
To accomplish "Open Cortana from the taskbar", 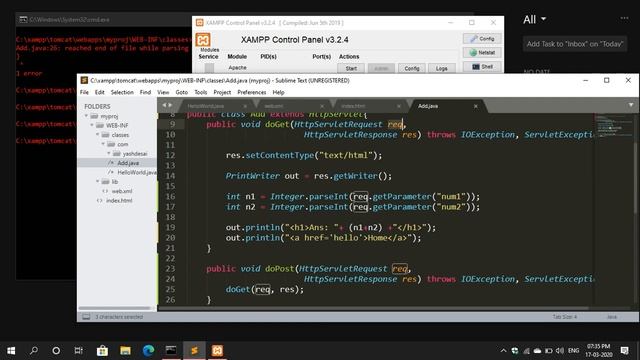I will point(56,351).
